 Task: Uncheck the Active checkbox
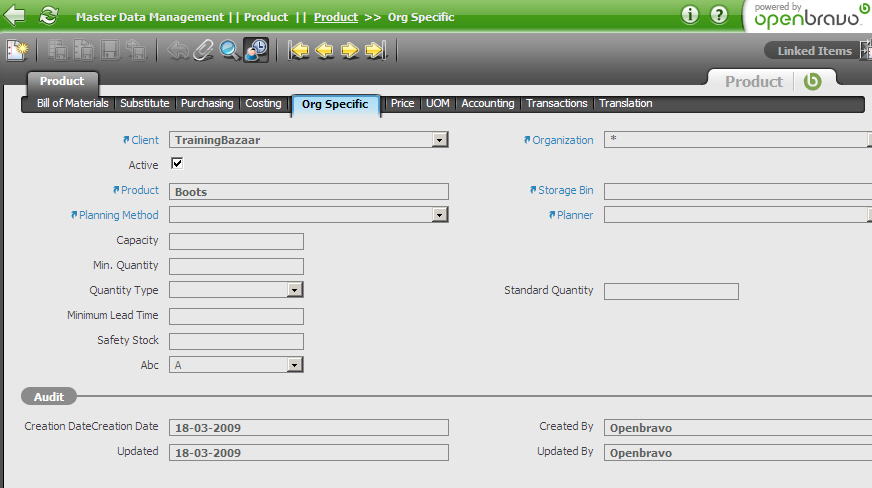pyautogui.click(x=177, y=164)
